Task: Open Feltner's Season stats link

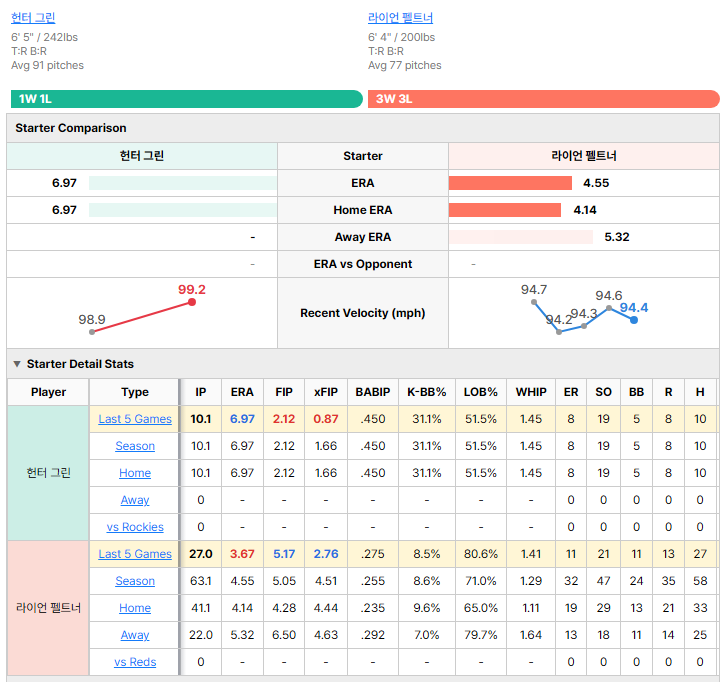Action: click(135, 581)
